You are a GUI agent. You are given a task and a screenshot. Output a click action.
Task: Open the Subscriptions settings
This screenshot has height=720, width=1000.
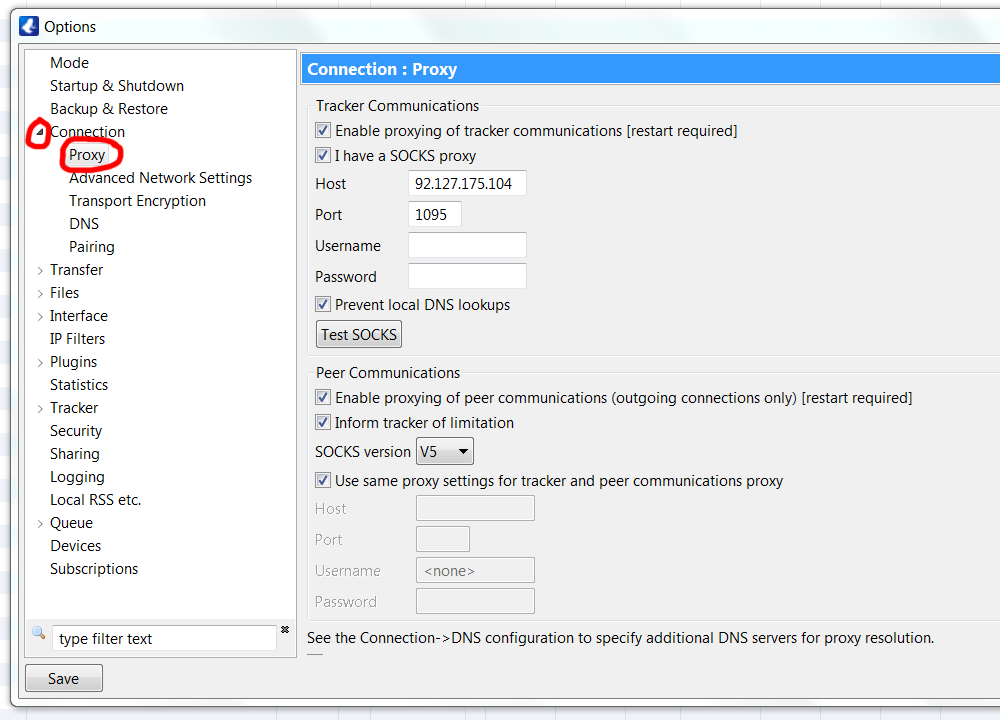[x=94, y=569]
